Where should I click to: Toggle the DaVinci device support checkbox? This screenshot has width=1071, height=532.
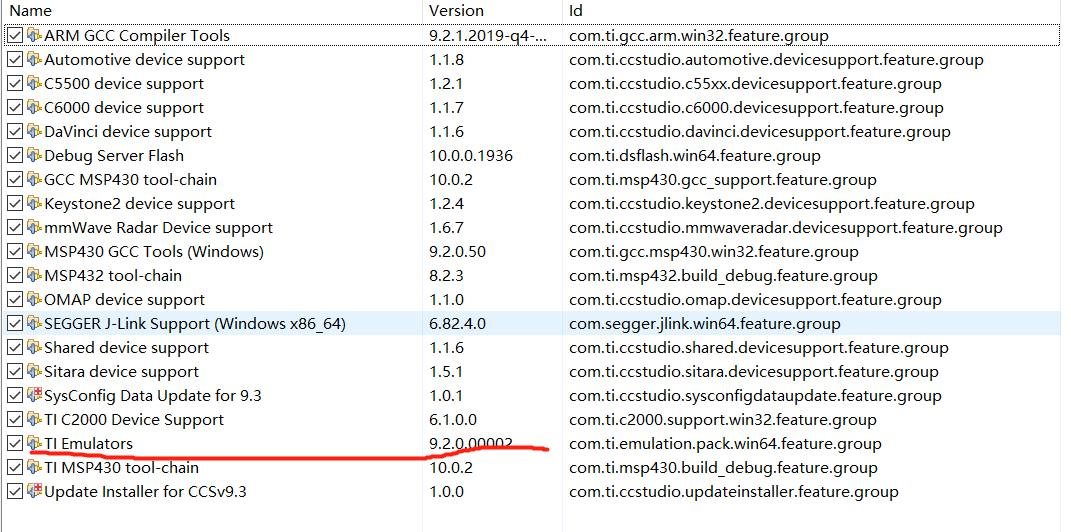click(14, 131)
